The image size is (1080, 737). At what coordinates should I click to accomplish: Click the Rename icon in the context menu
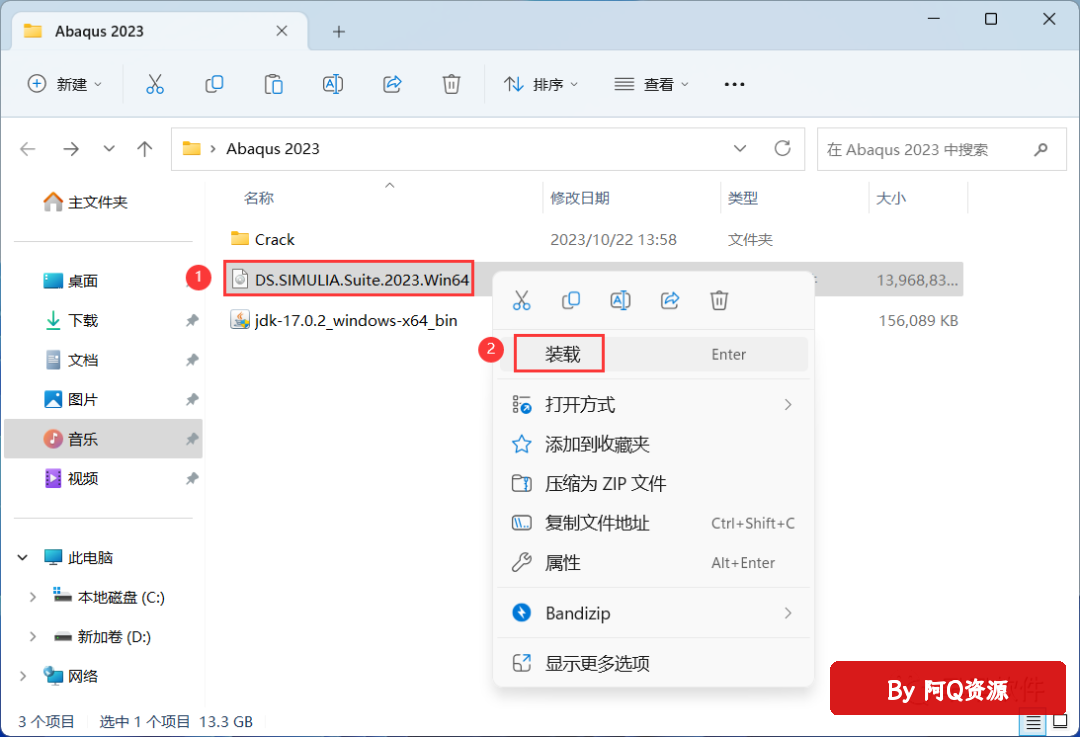[x=620, y=300]
